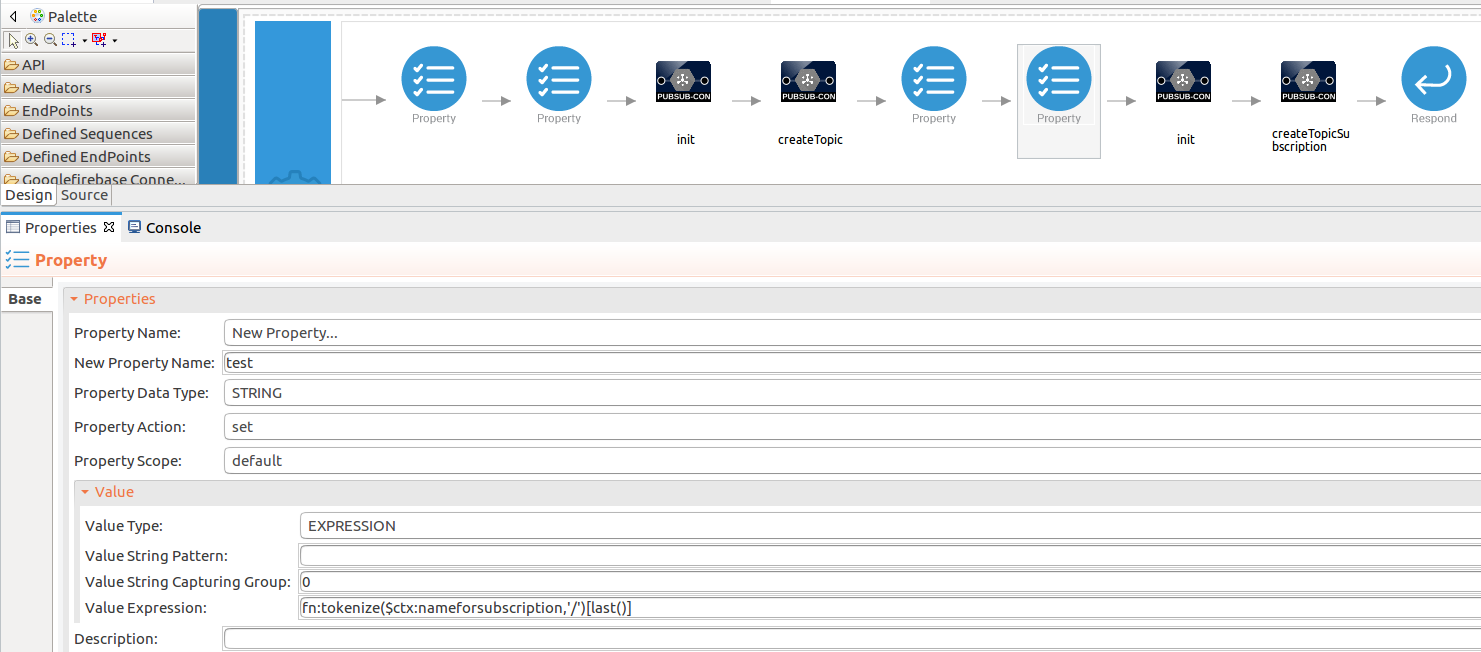Click the Description input field
Screen dimensions: 1481x652
(x=852, y=639)
